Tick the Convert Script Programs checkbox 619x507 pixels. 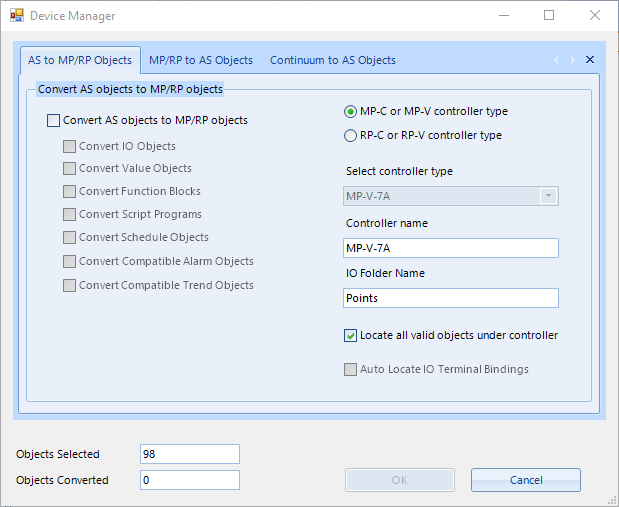[x=69, y=214]
